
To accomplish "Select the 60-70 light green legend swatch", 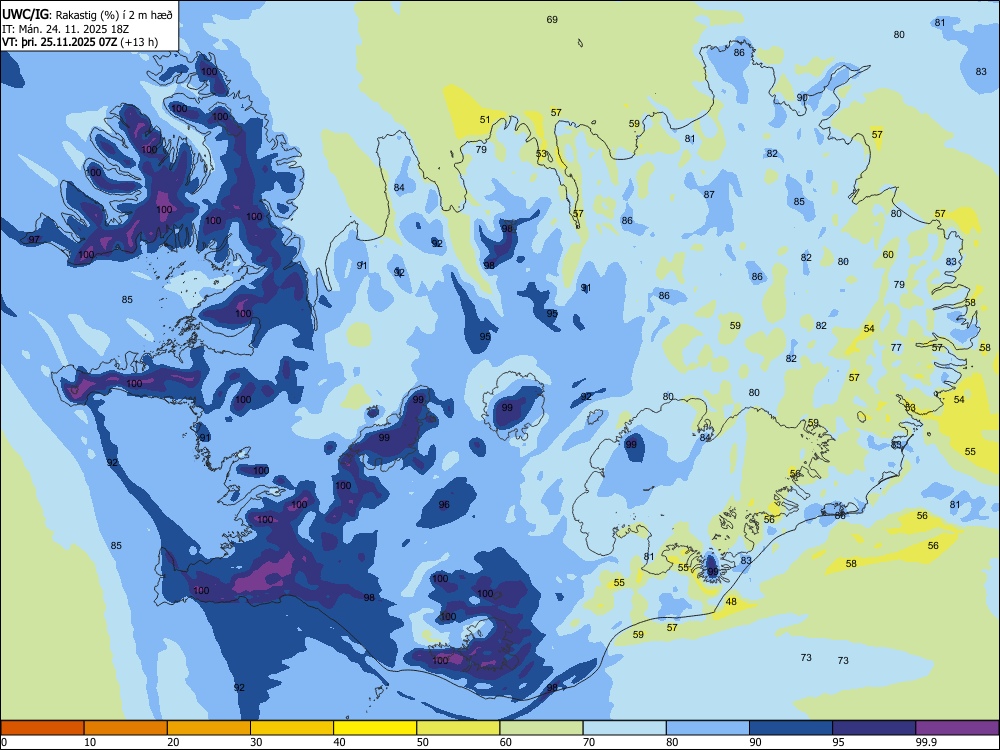I will (541, 728).
